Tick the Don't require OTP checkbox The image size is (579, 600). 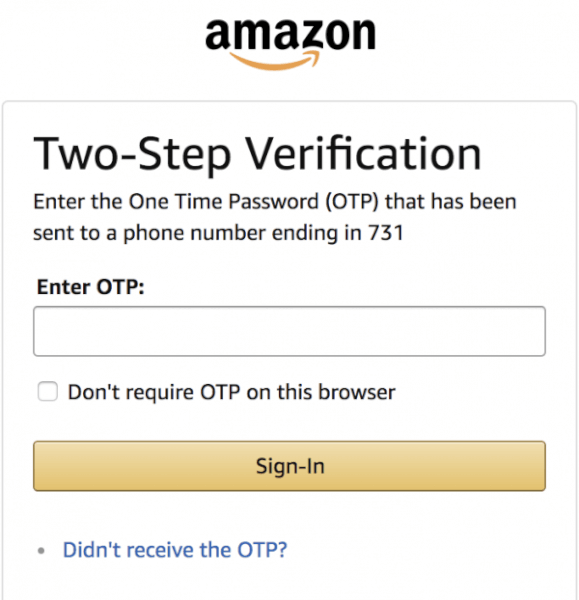coord(48,391)
